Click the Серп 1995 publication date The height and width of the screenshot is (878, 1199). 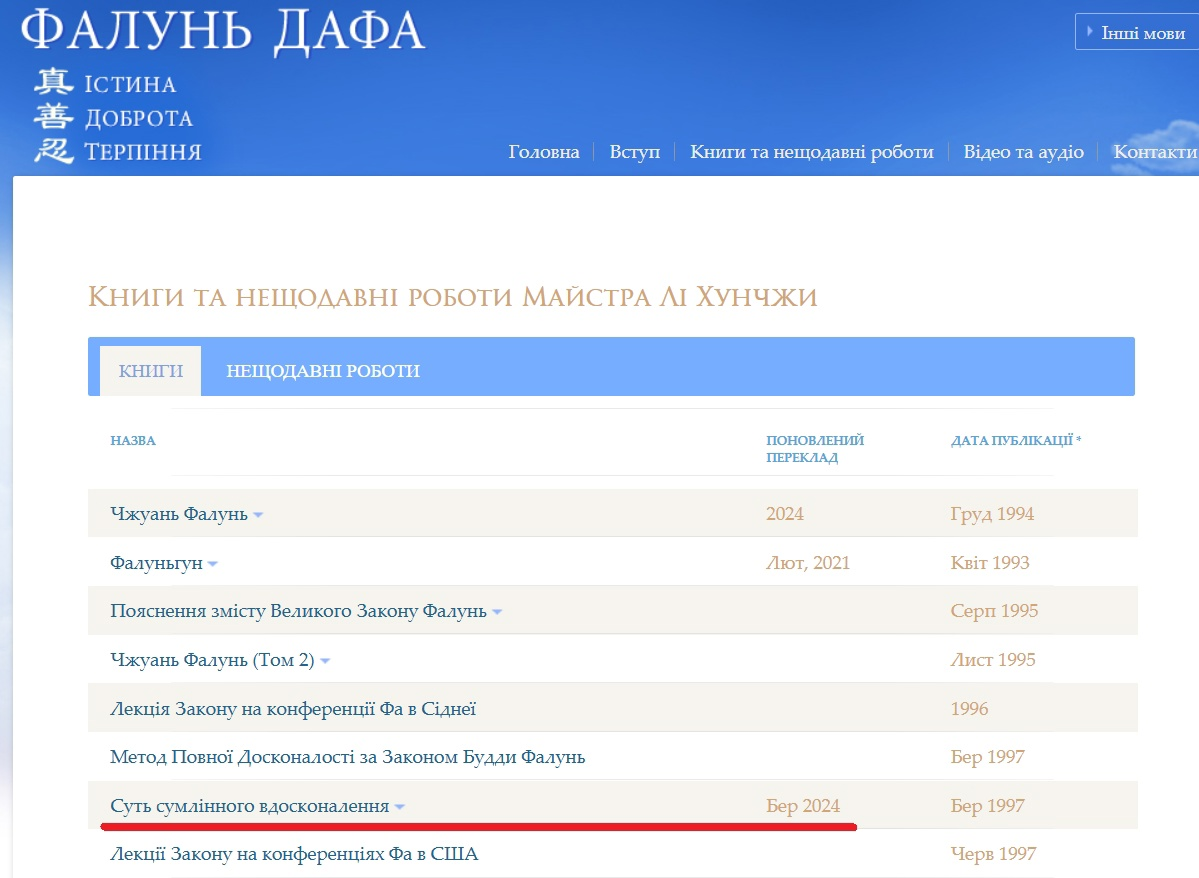click(x=994, y=610)
